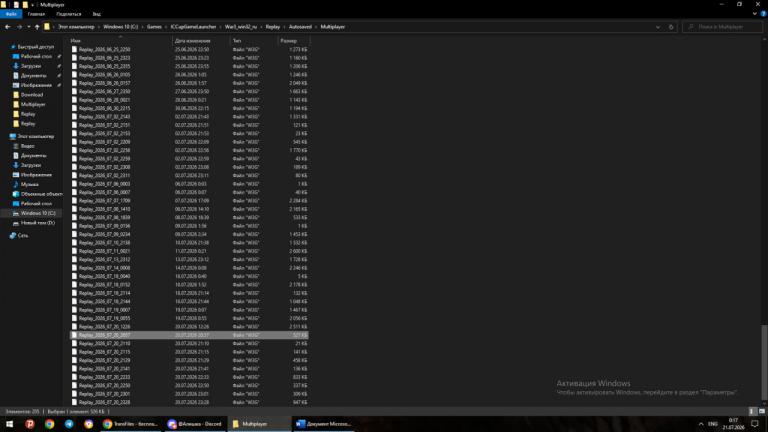Image resolution: width=768 pixels, height=432 pixels.
Task: Go up one folder level
Action: click(x=37, y=27)
